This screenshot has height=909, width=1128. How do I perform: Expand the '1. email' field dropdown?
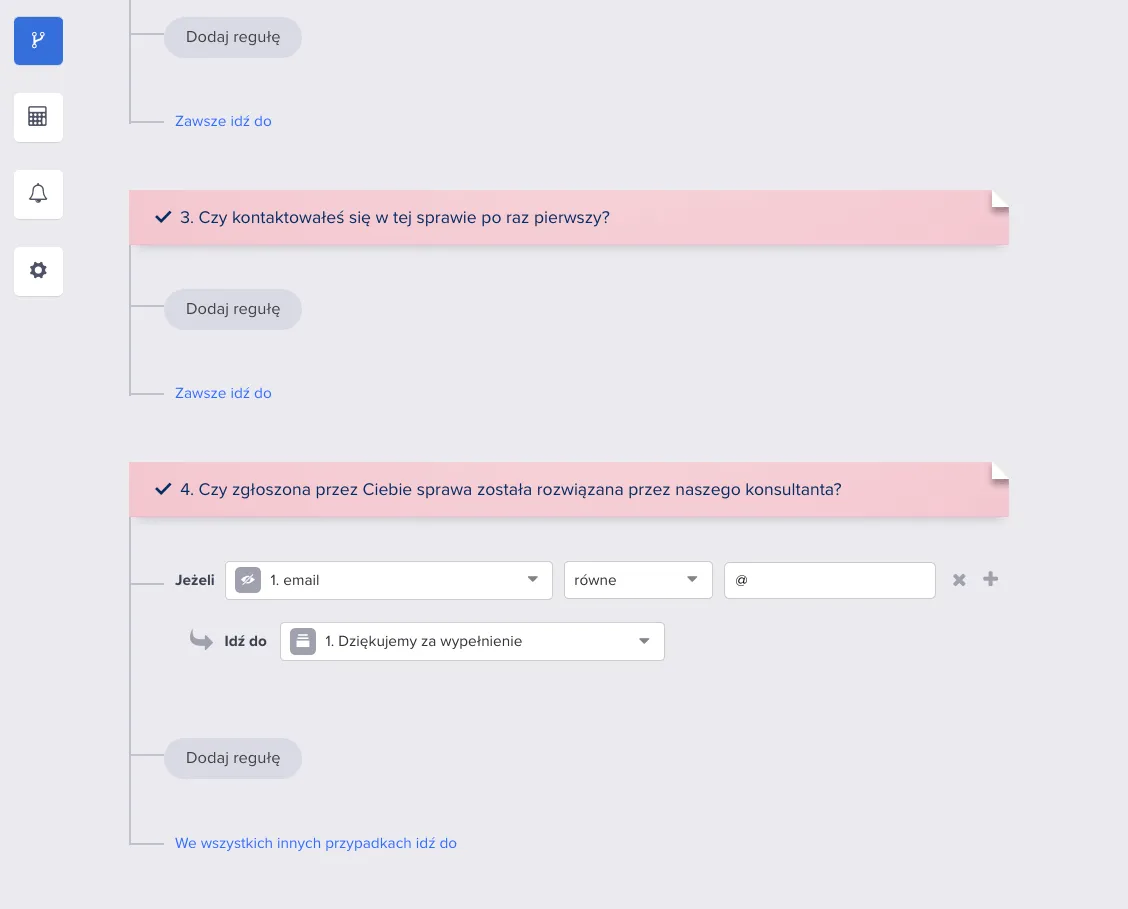click(x=388, y=580)
